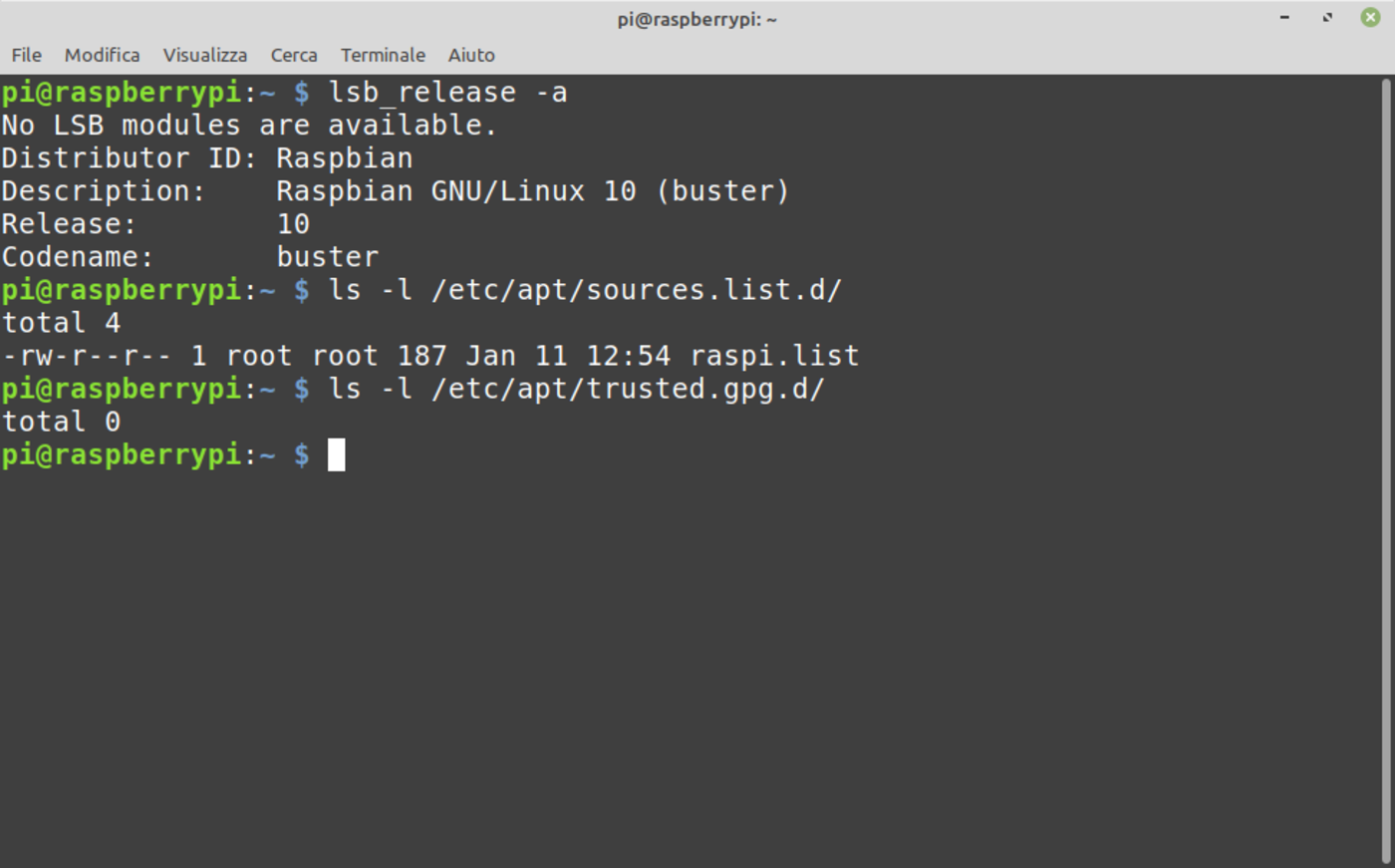The height and width of the screenshot is (868, 1395).
Task: Click the Distributor ID: Raspbian line
Action: [x=206, y=157]
